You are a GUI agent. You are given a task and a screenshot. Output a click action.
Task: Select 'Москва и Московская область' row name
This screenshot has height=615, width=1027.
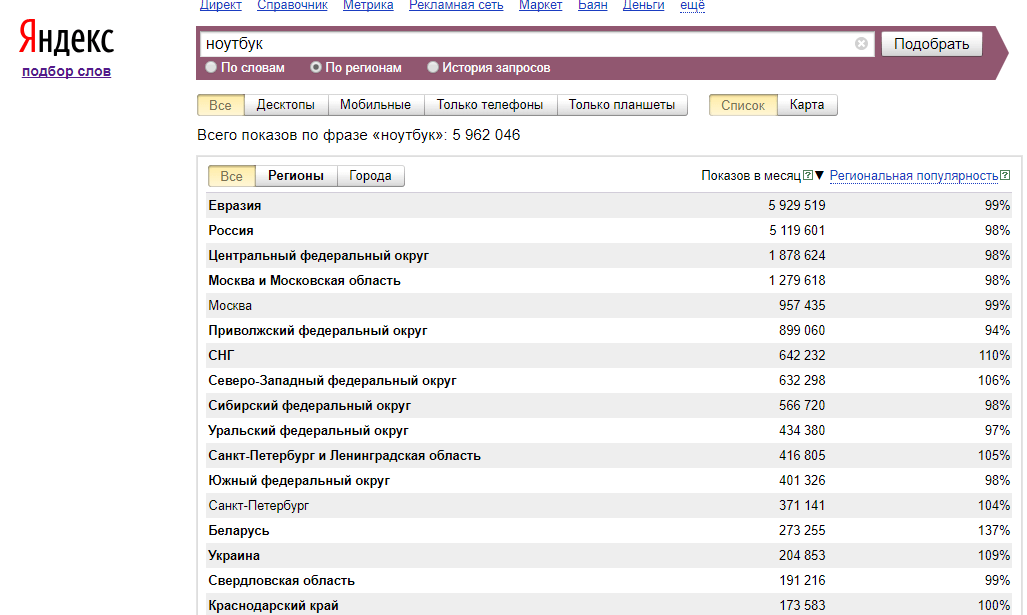point(305,280)
